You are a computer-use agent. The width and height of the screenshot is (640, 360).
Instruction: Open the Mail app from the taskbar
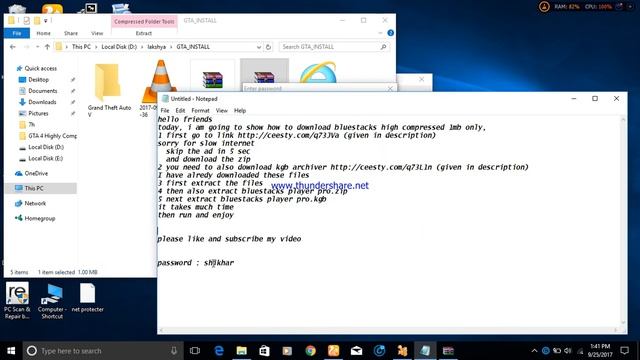click(356, 351)
